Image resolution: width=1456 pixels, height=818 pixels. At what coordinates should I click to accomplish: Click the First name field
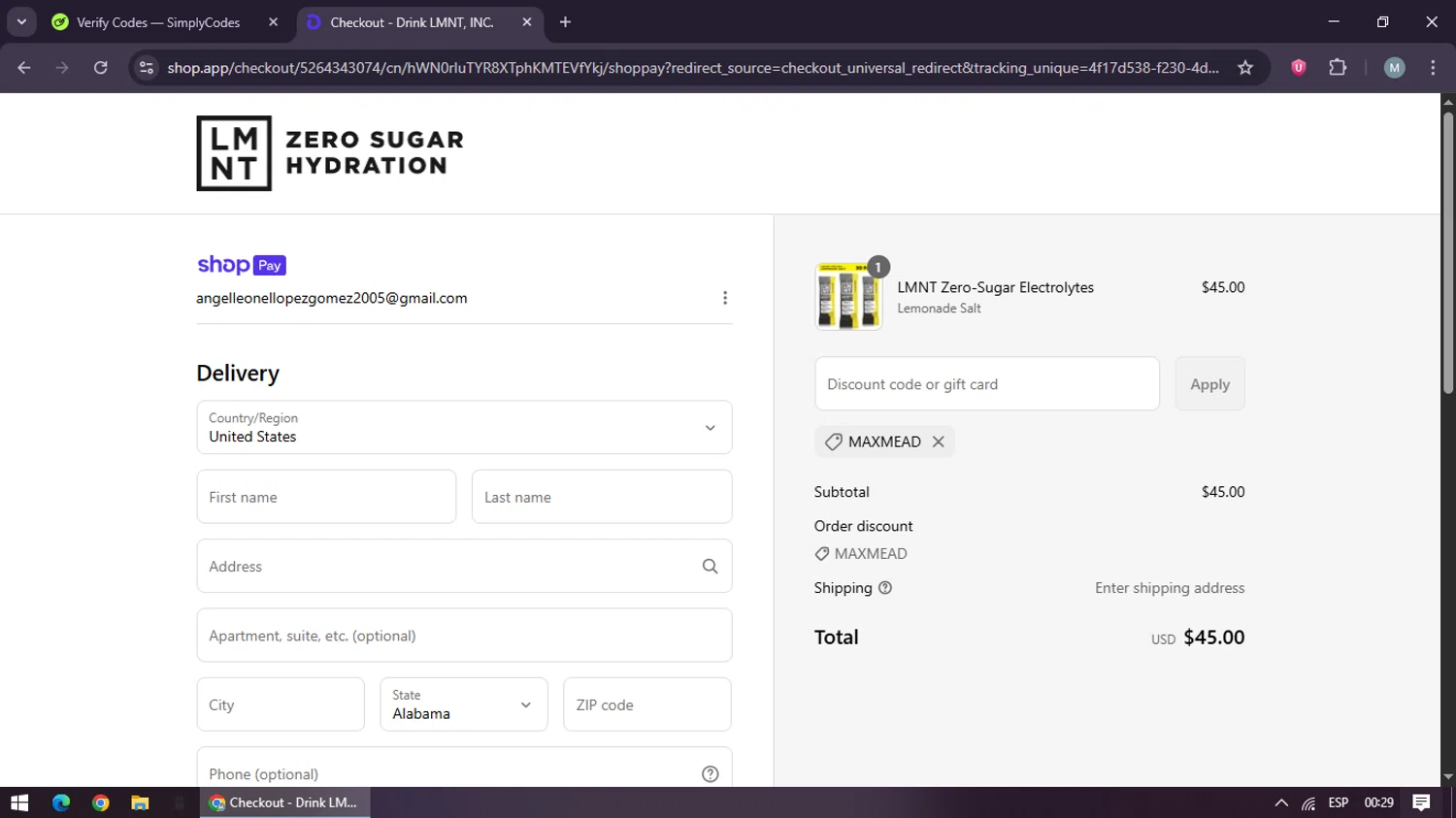click(x=326, y=497)
